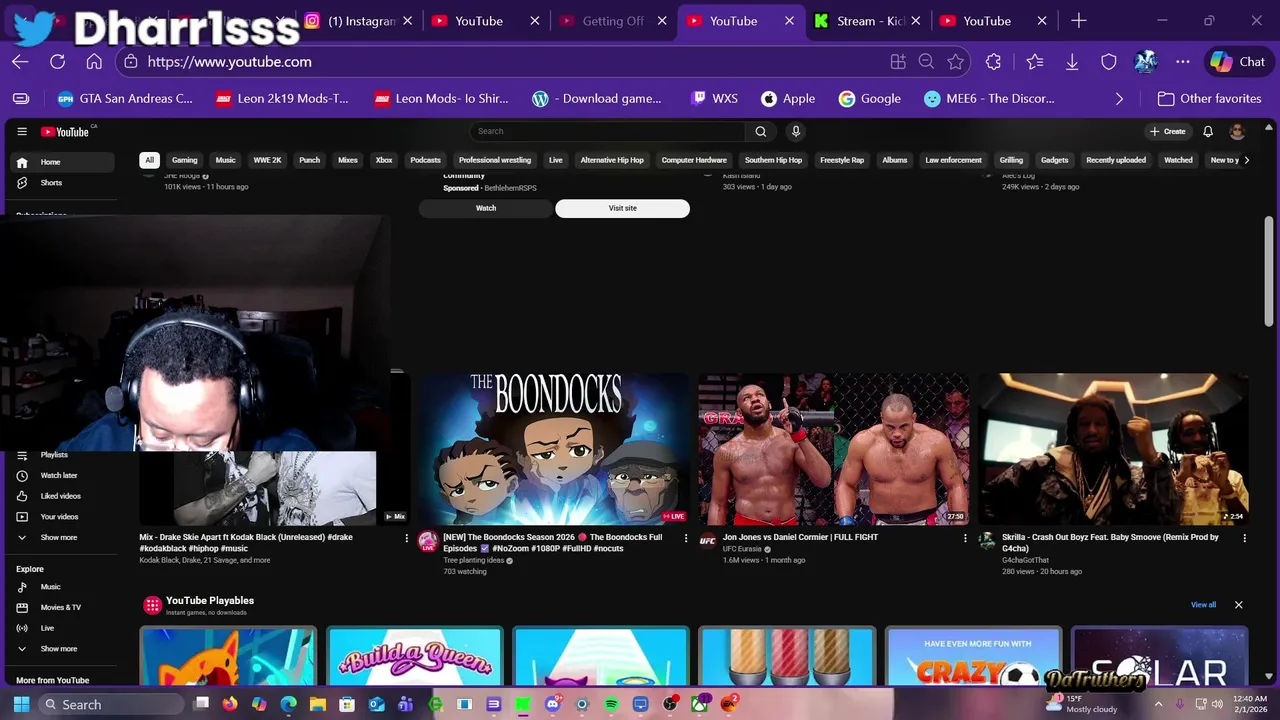Image resolution: width=1280 pixels, height=720 pixels.
Task: Expand Show more under Explore section
Action: tap(60, 649)
